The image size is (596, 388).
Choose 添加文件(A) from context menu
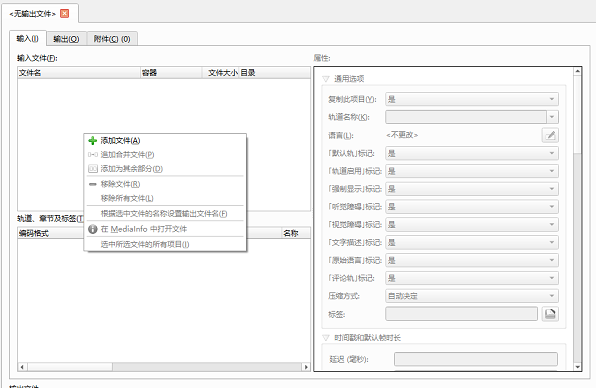click(x=165, y=141)
